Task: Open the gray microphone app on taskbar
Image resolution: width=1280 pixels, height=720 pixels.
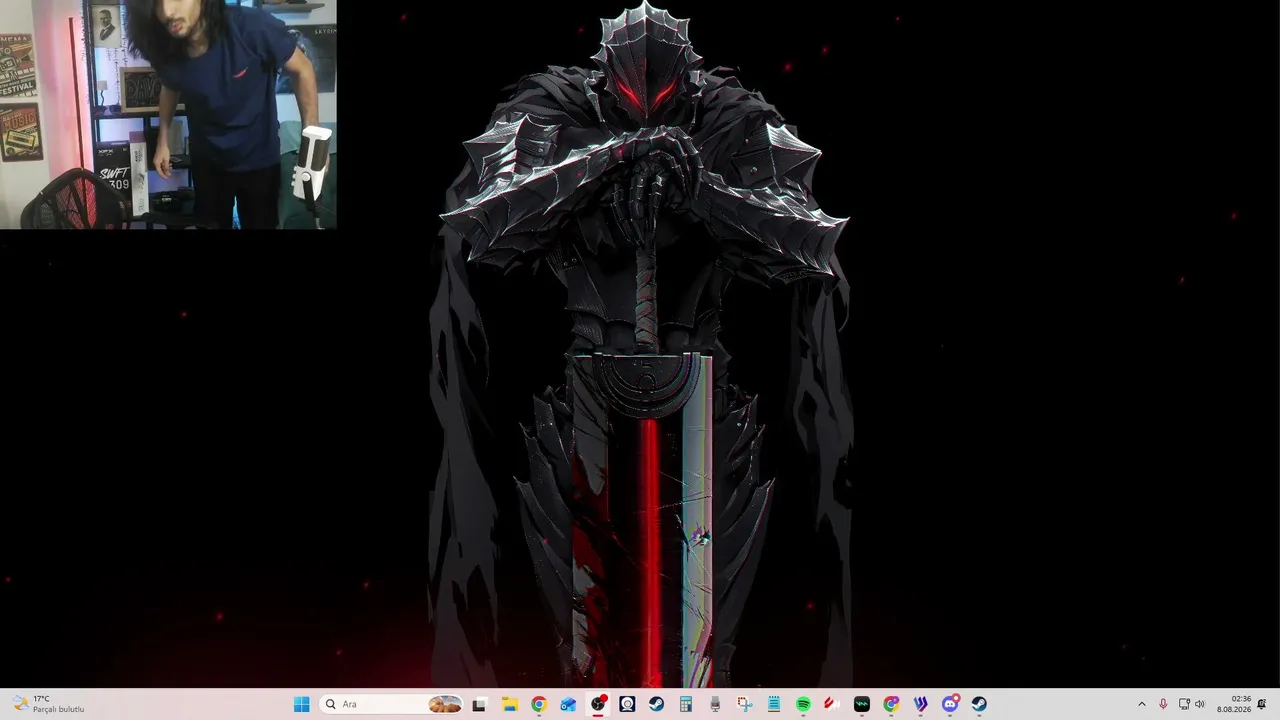Action: pyautogui.click(x=715, y=704)
